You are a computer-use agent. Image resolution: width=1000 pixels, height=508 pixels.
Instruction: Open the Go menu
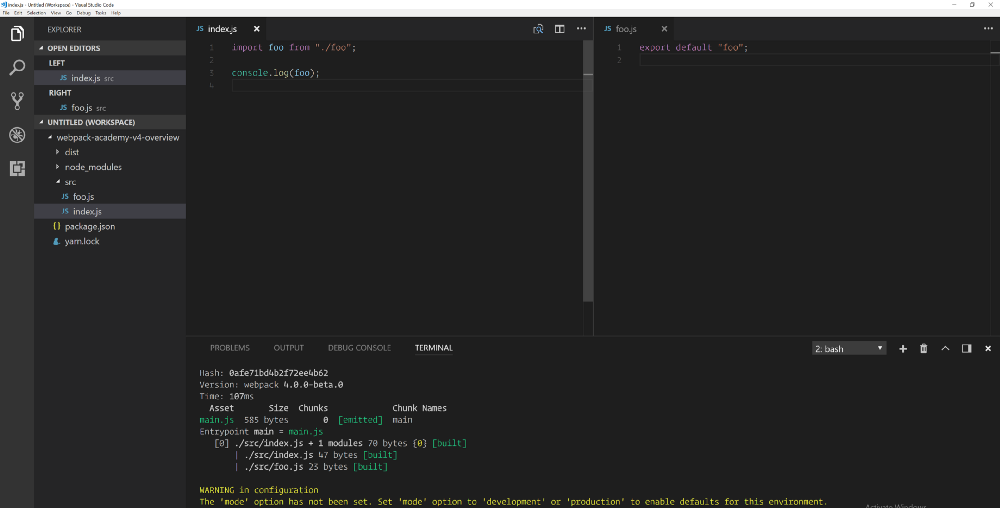coord(69,13)
